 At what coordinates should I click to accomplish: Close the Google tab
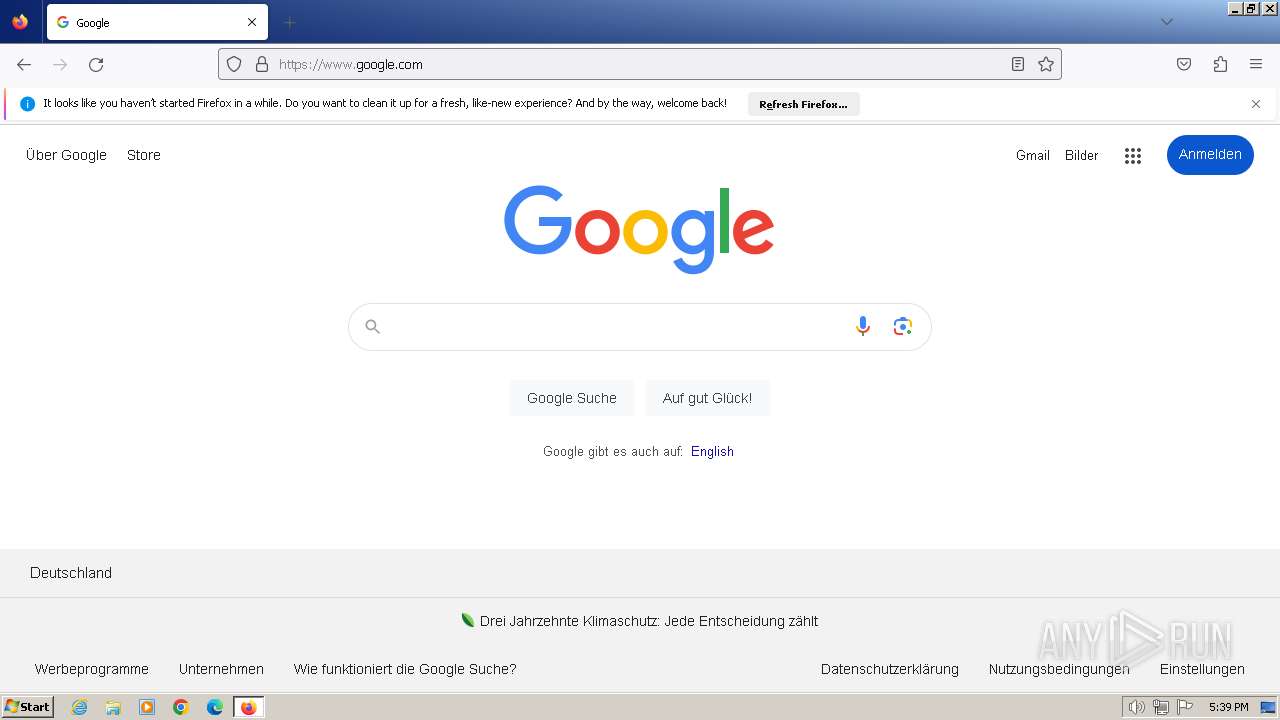click(x=252, y=22)
